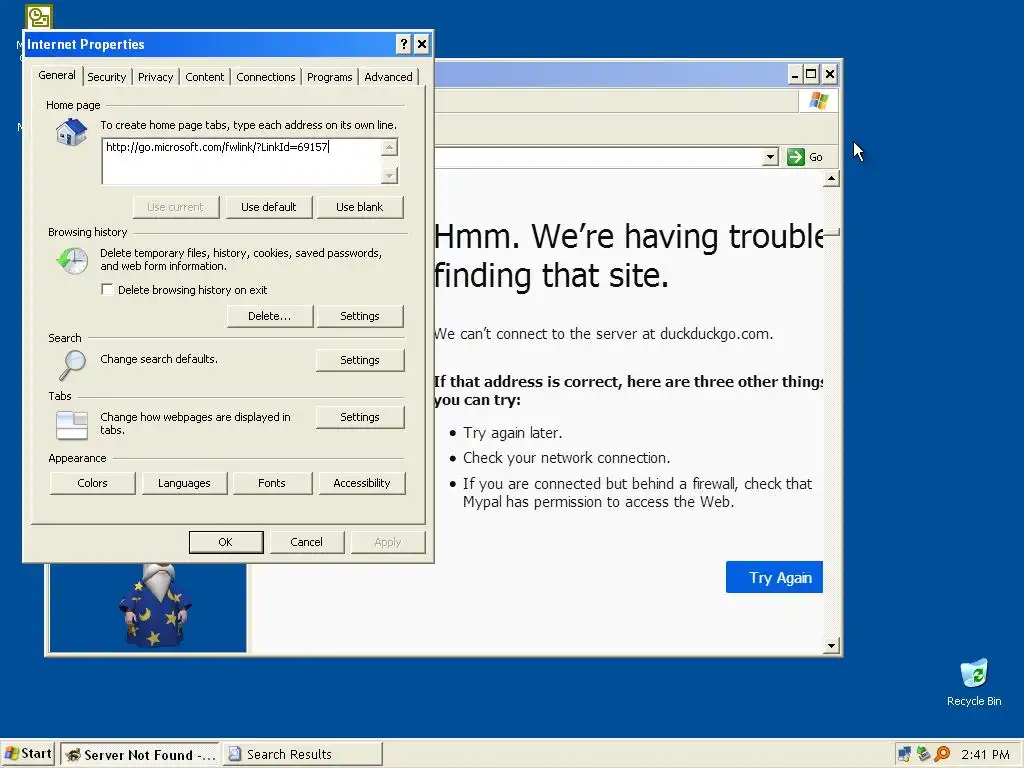1024x768 pixels.
Task: Click the tabs window icon
Action: (x=72, y=425)
